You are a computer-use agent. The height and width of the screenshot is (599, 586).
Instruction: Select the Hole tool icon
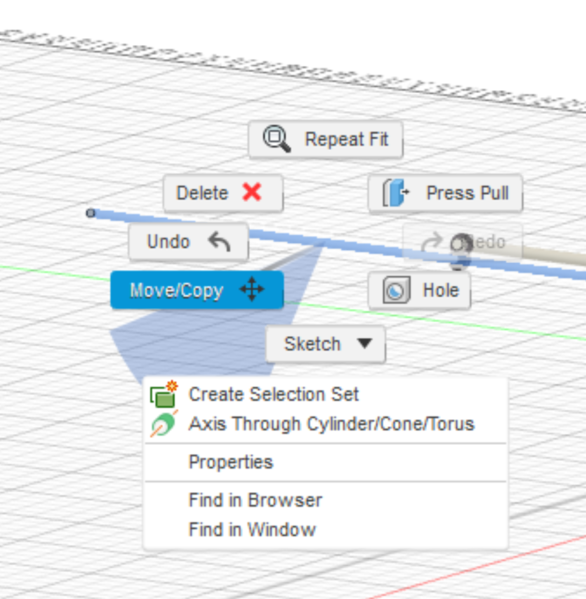pos(397,290)
